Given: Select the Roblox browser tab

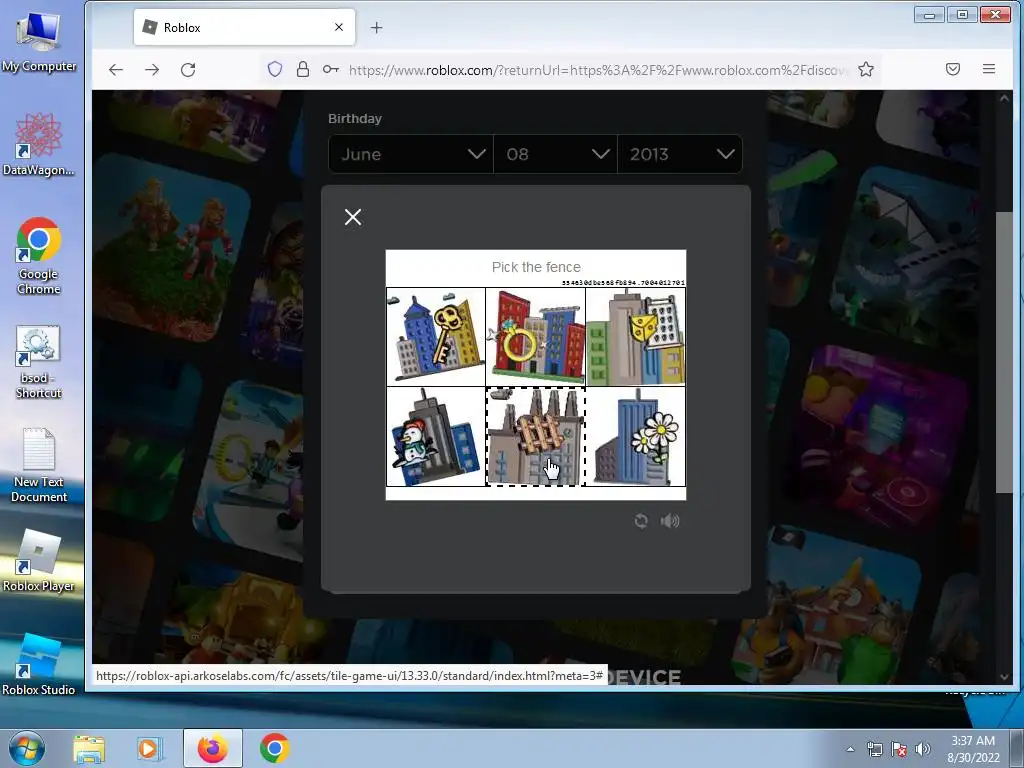Looking at the screenshot, I should pos(244,27).
